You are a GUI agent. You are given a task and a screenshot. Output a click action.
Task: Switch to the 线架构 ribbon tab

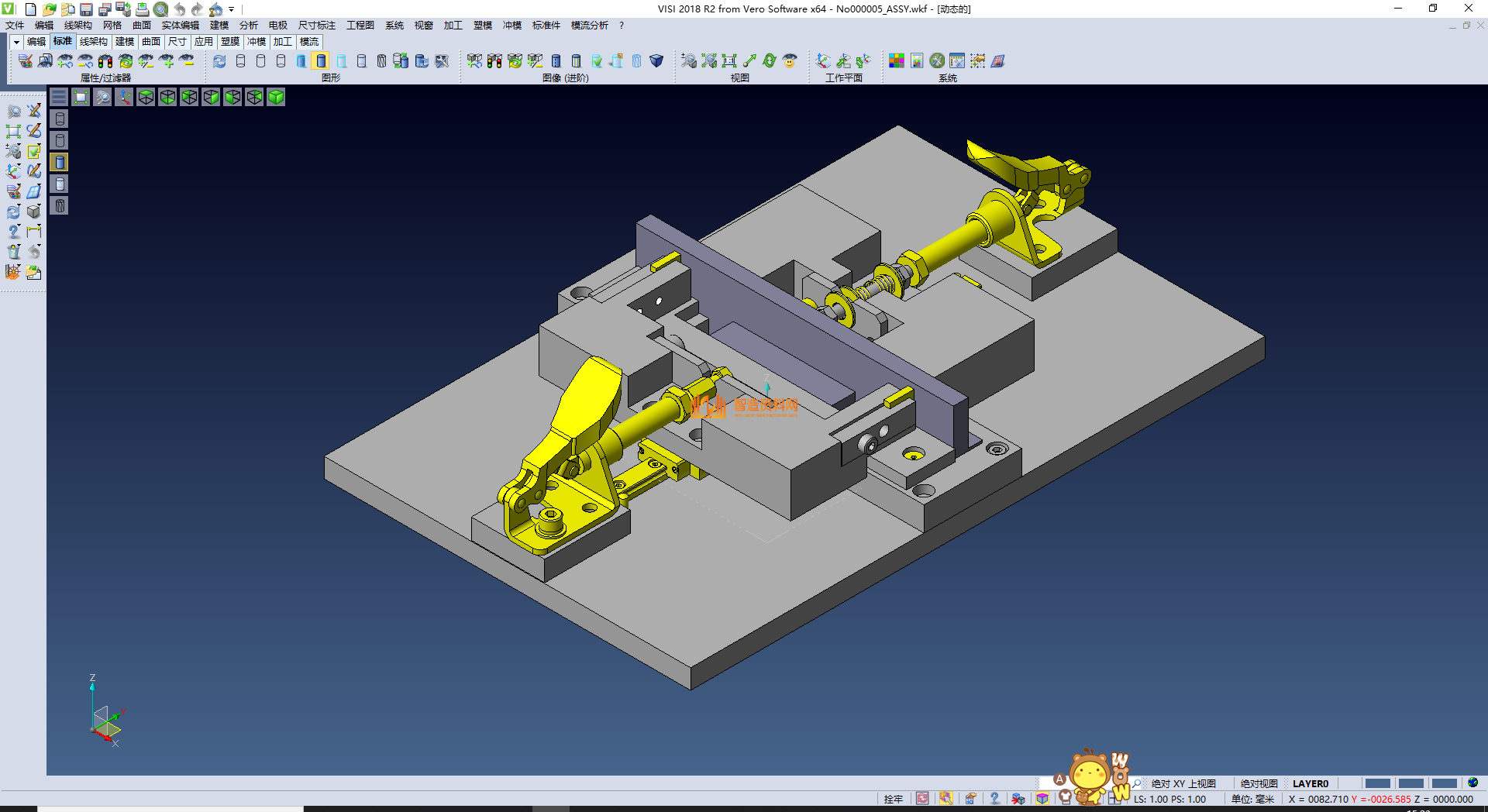[x=93, y=42]
